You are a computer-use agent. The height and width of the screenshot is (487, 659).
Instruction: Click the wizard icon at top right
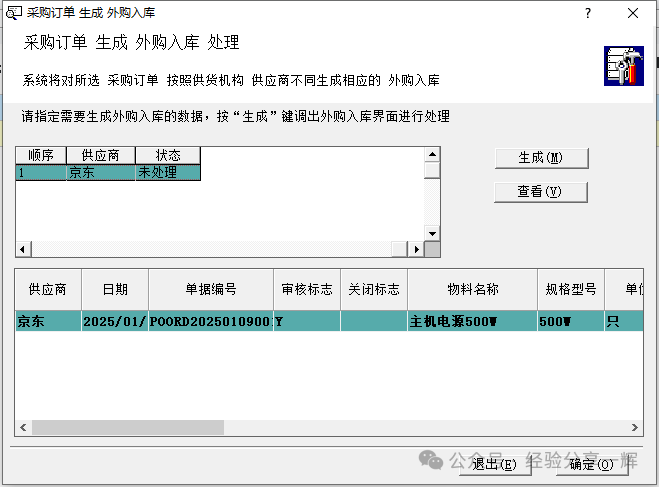point(623,66)
